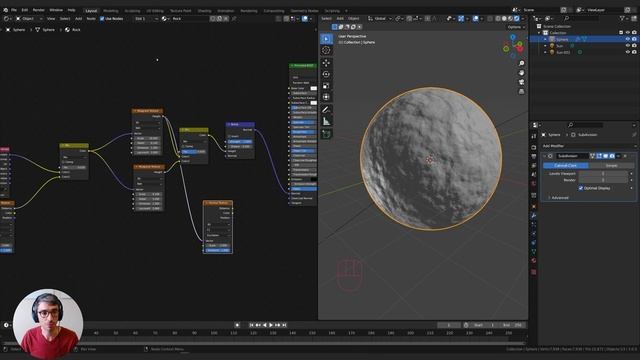Open the viewport Options dropdown
640x360 pixels.
[x=515, y=27]
